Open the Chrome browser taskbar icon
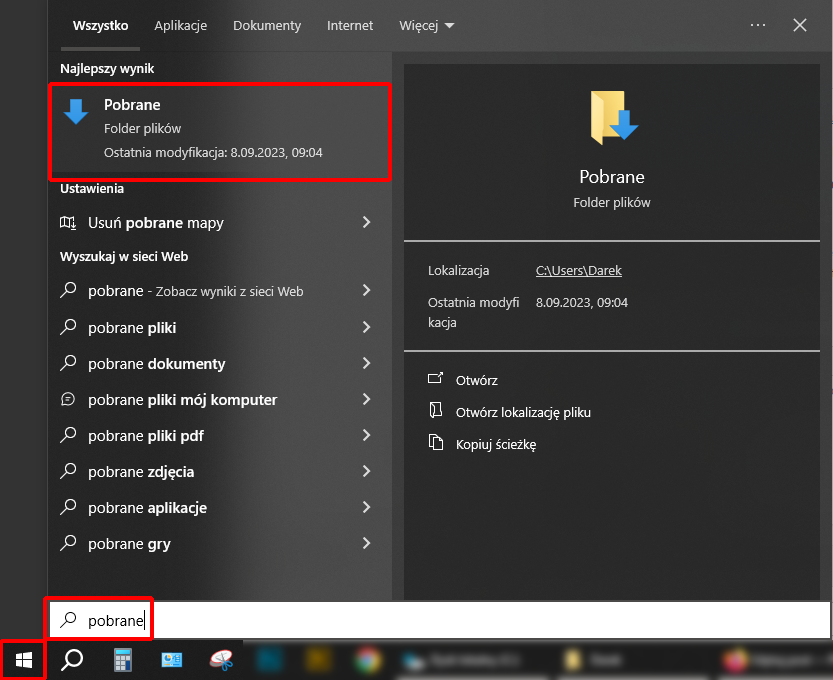 point(368,660)
